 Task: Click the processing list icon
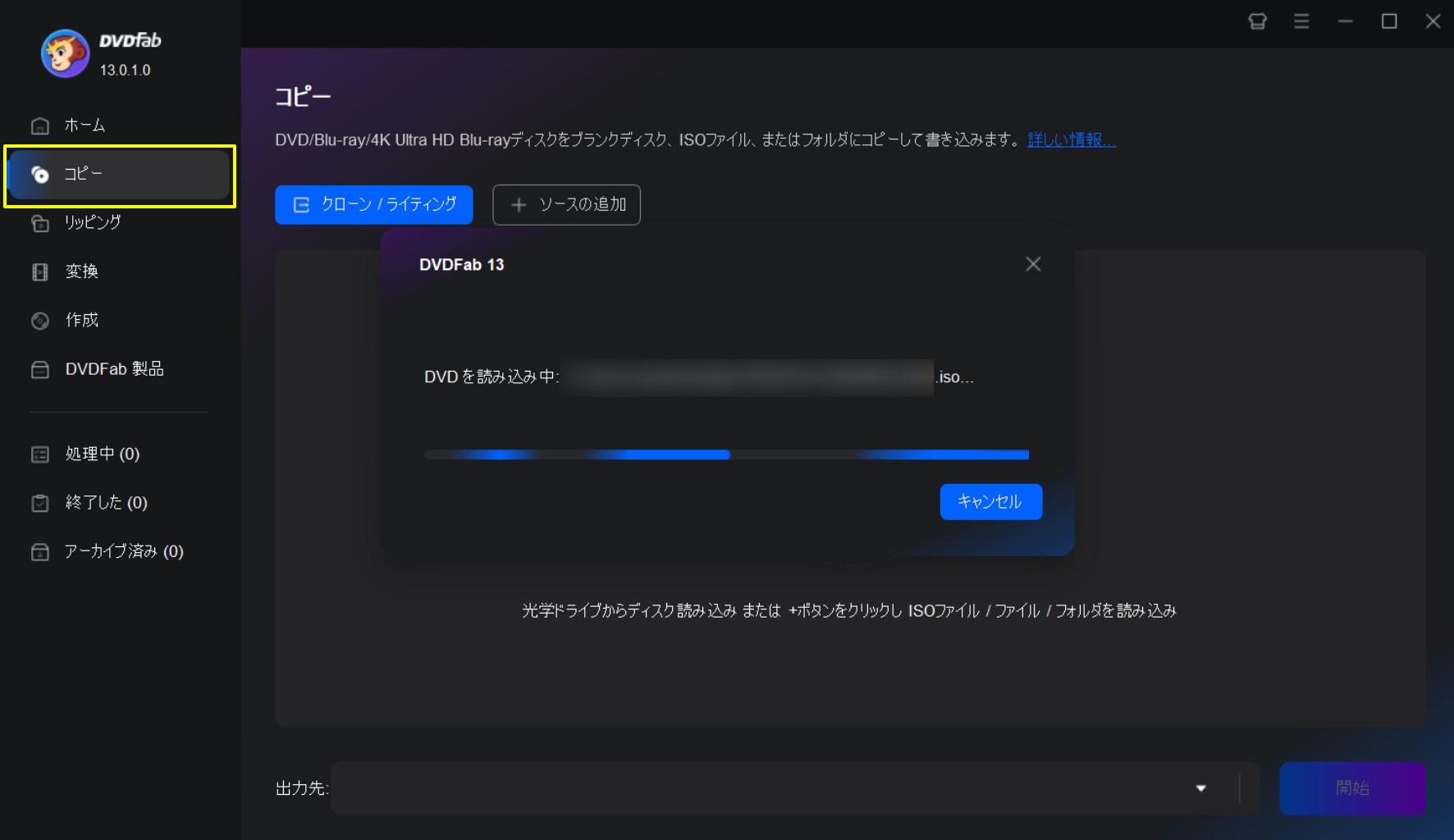click(x=40, y=454)
